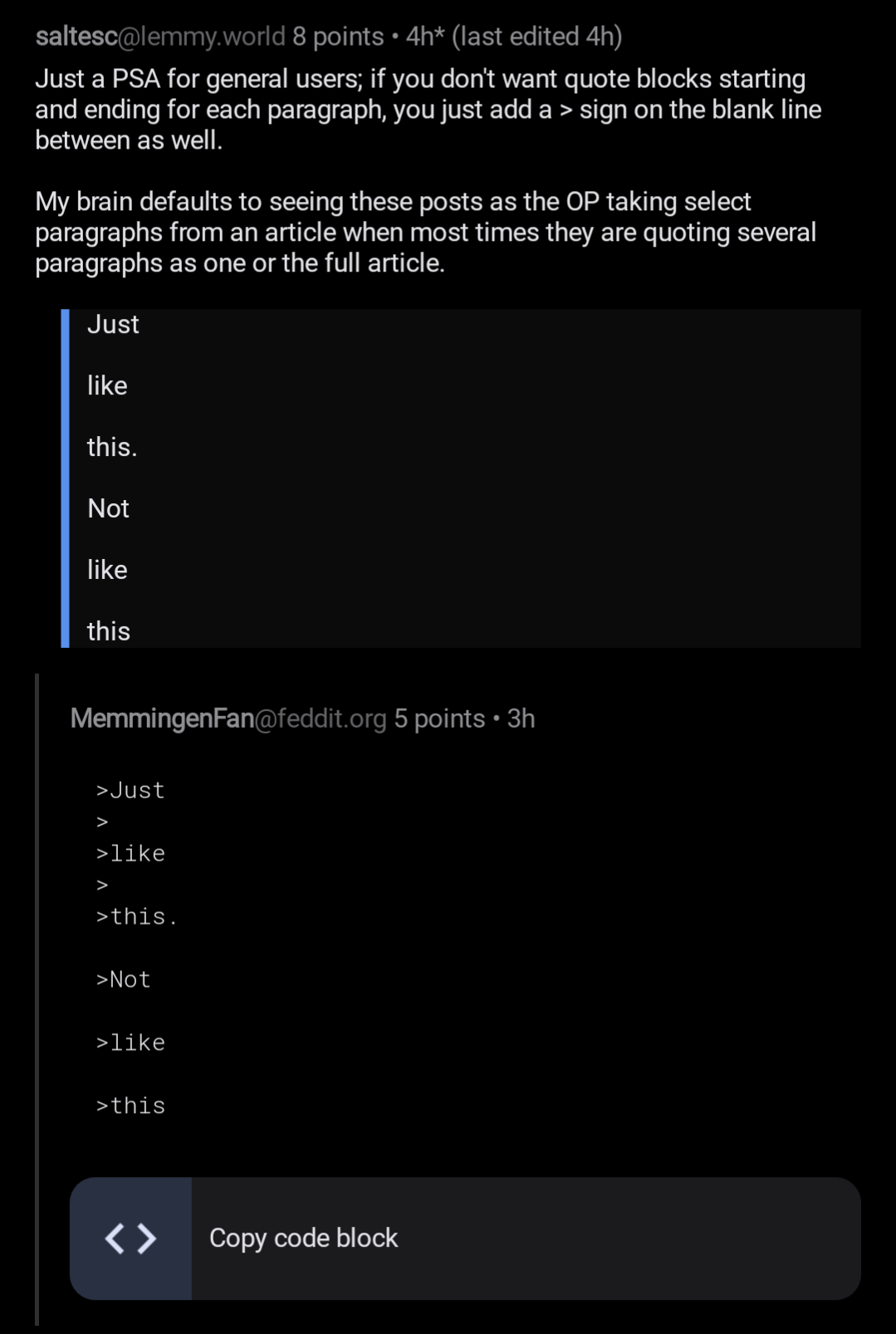Tap the Copy code block button
896x1334 pixels.
[465, 1238]
